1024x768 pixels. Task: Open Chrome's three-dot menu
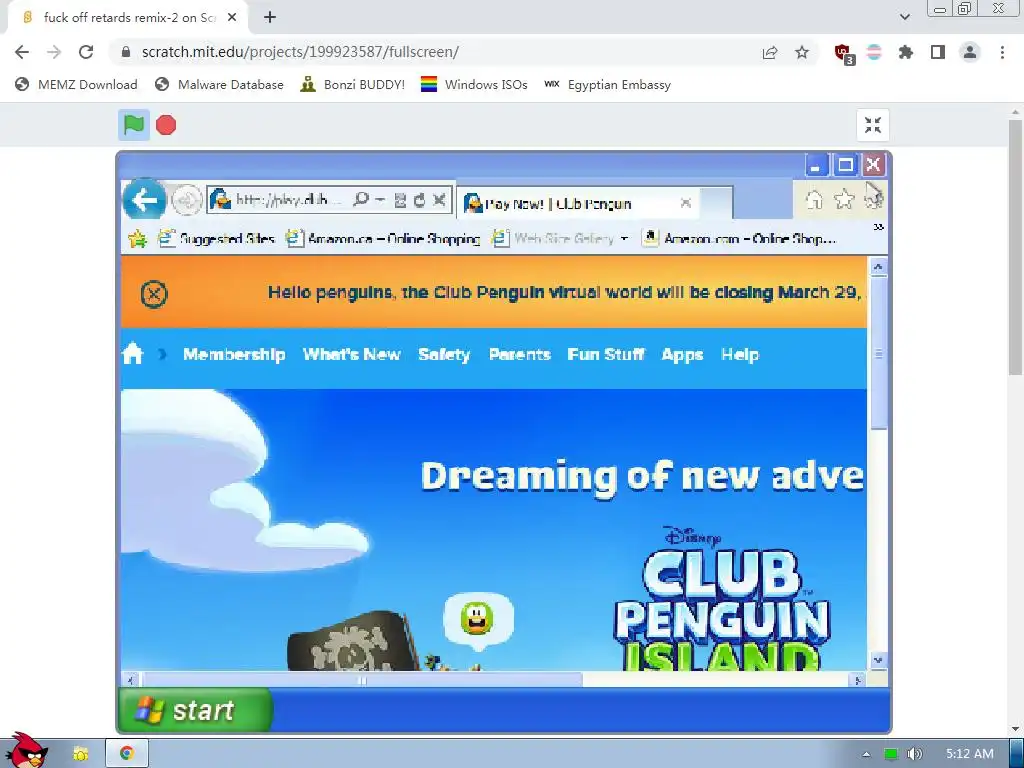click(1002, 52)
